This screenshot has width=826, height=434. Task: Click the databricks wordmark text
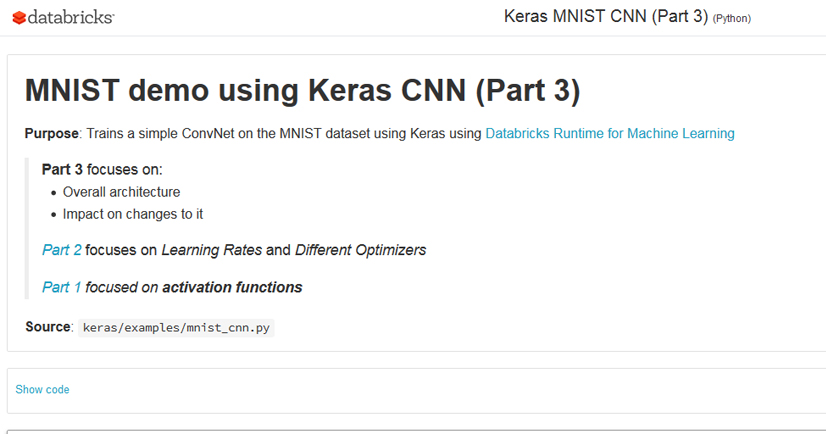pyautogui.click(x=71, y=18)
